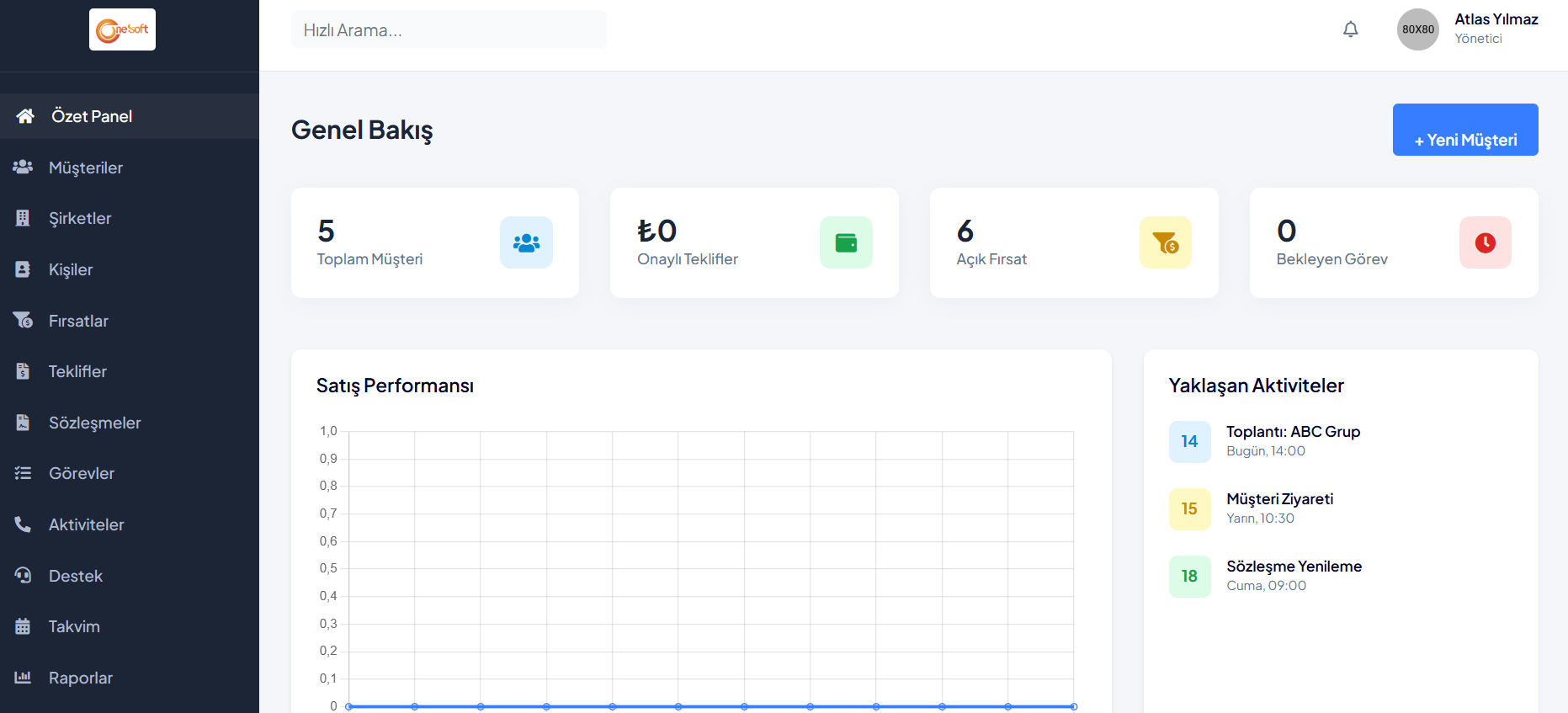This screenshot has width=1568, height=713.
Task: Click the Atlas Yılmaz profile avatar
Action: (1418, 29)
